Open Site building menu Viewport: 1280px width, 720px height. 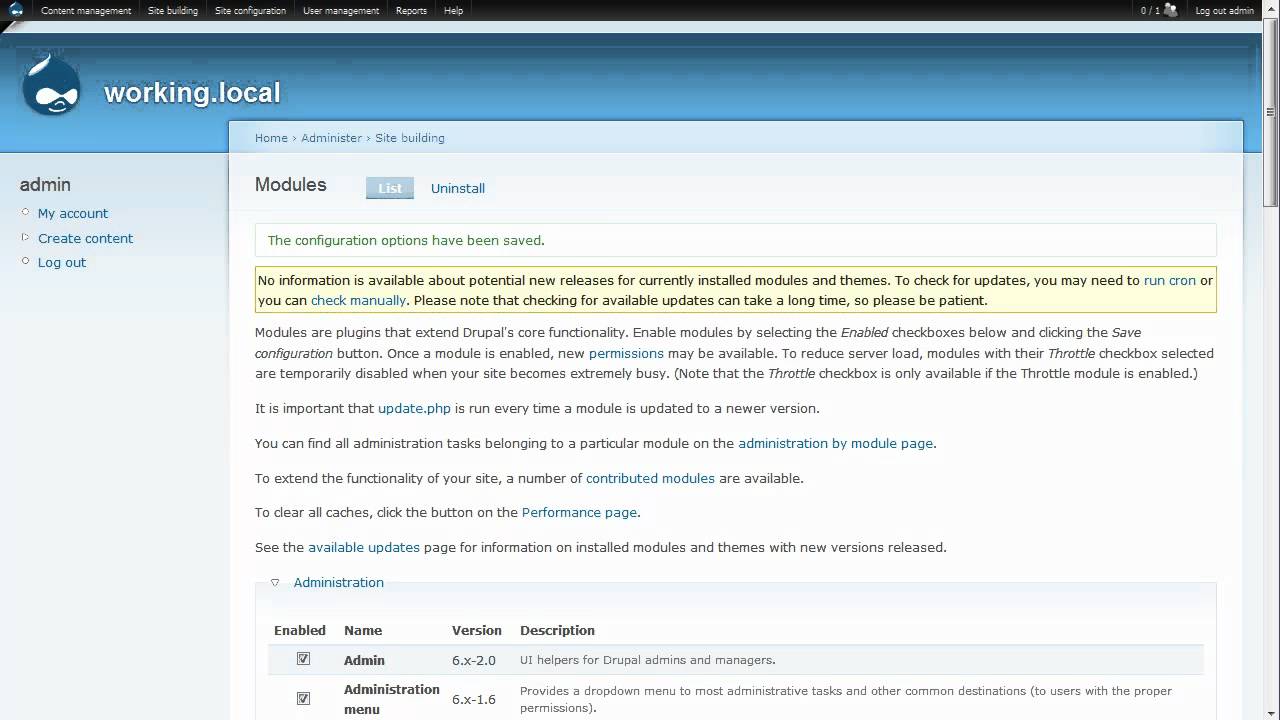(x=173, y=11)
